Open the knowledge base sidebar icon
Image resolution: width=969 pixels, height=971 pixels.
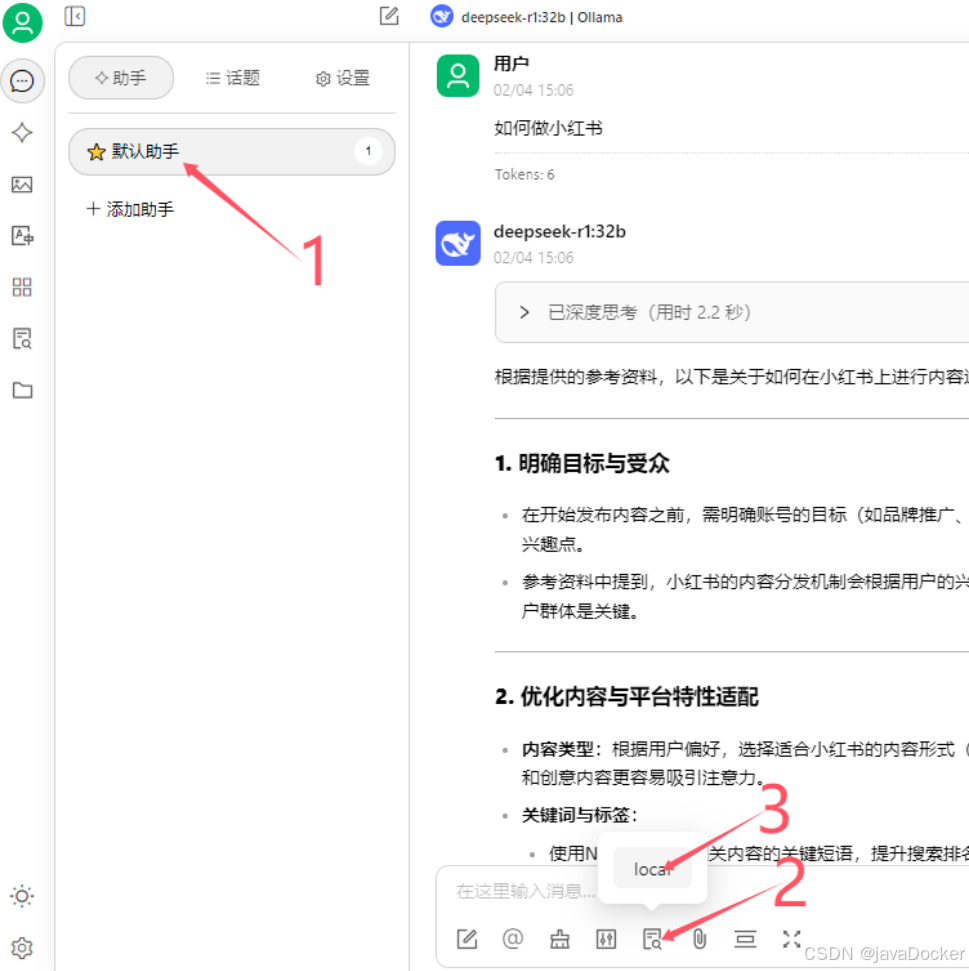point(22,339)
